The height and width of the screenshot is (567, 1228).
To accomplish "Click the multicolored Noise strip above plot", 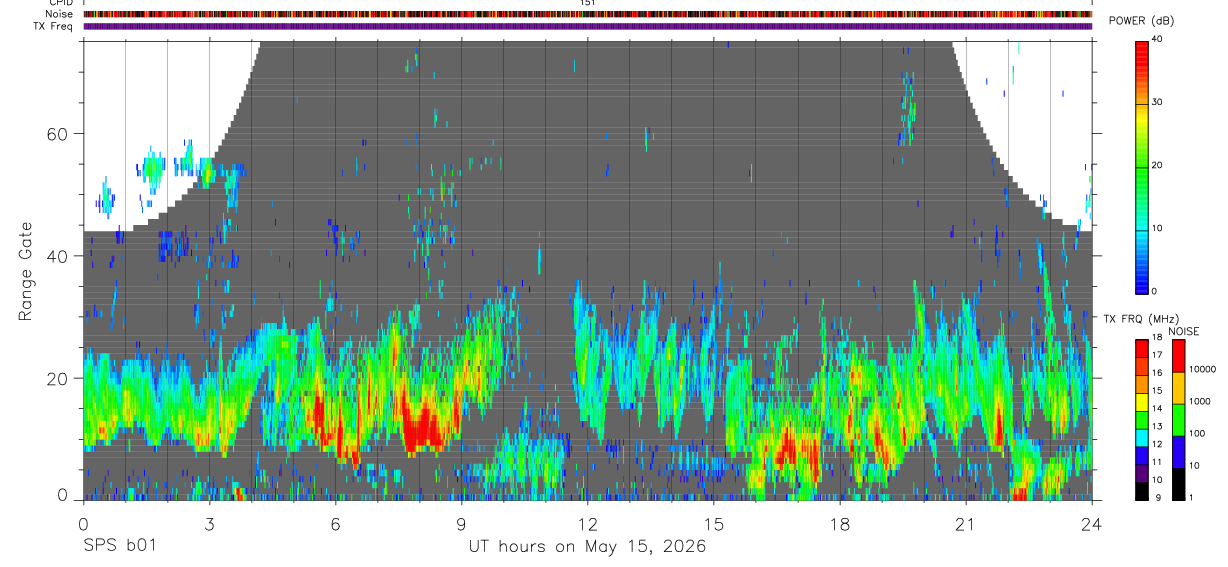I will (587, 14).
